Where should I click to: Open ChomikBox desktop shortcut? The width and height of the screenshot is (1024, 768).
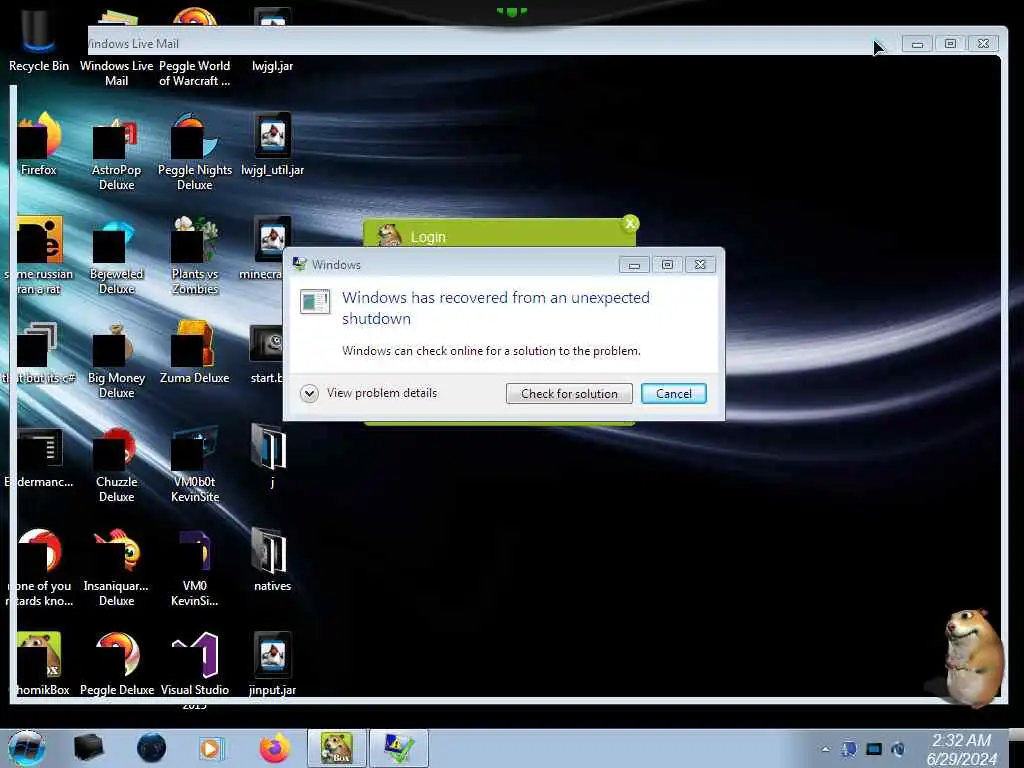[39, 664]
